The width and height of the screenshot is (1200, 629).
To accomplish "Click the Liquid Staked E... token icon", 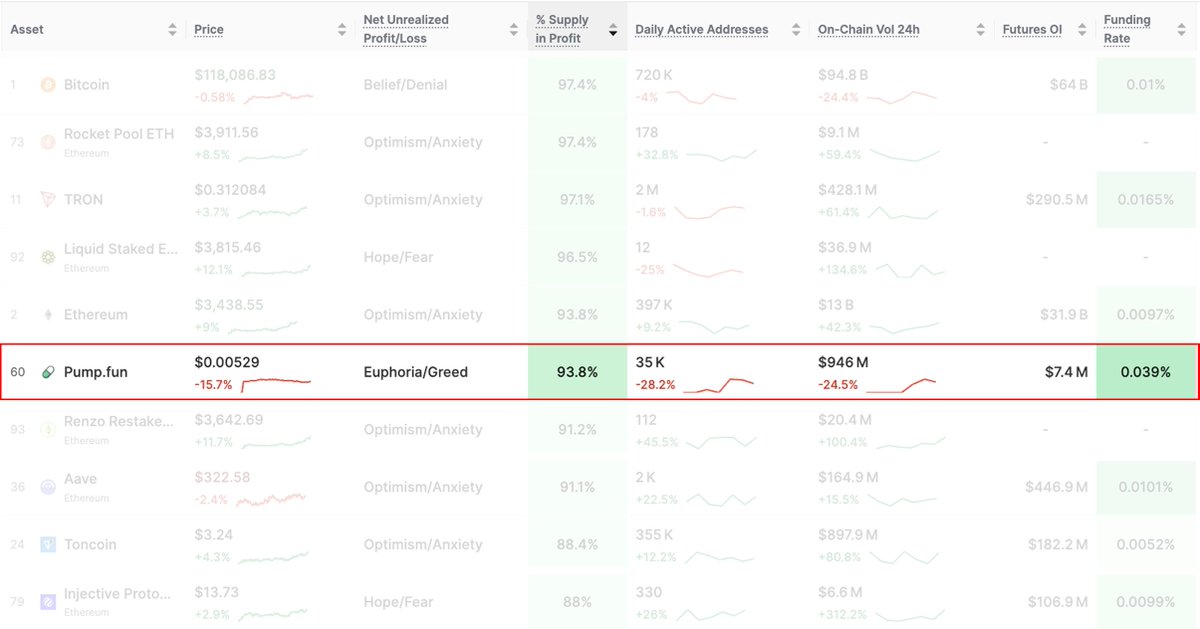I will pos(48,257).
